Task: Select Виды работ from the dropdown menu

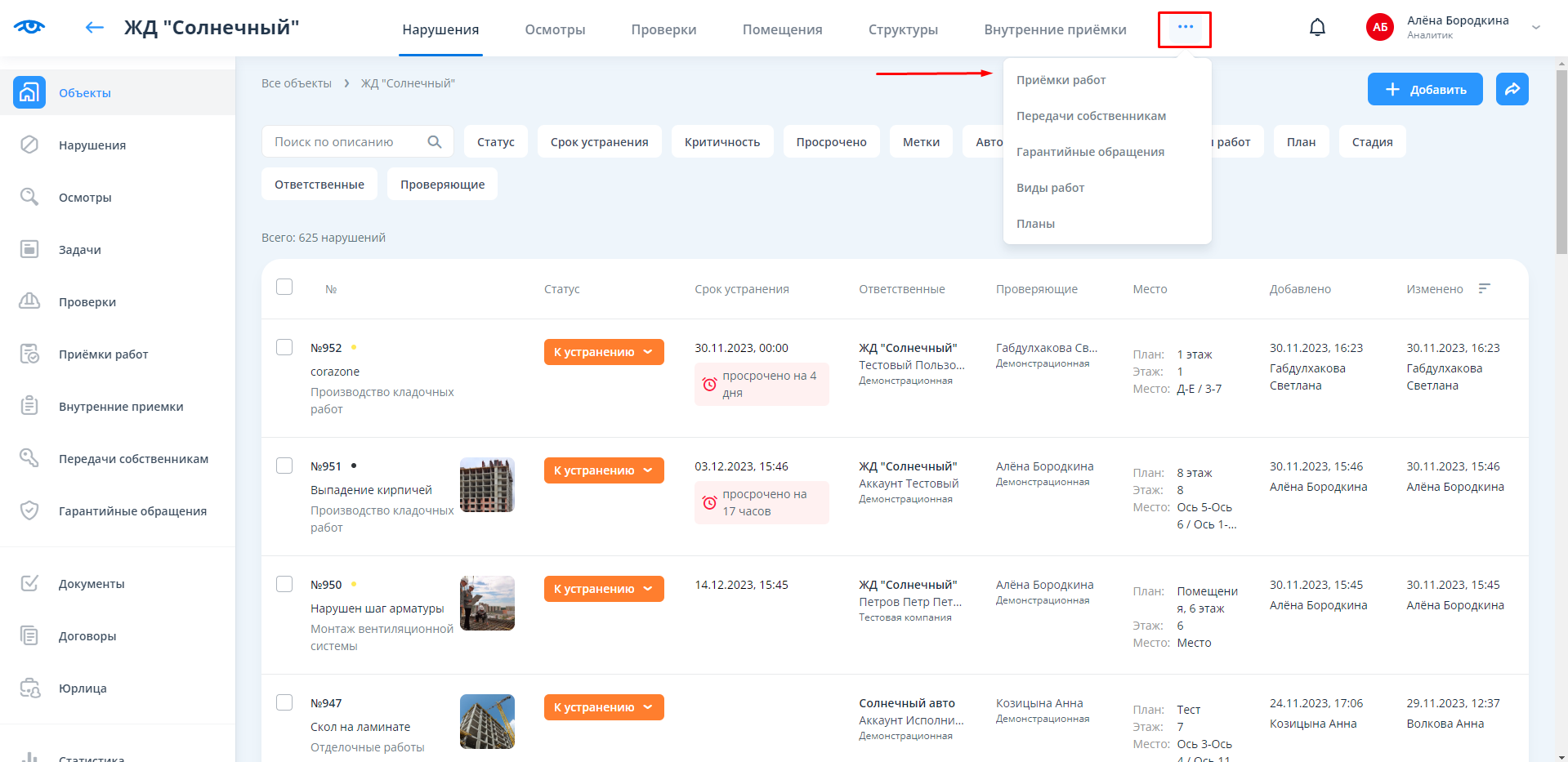Action: [1050, 188]
